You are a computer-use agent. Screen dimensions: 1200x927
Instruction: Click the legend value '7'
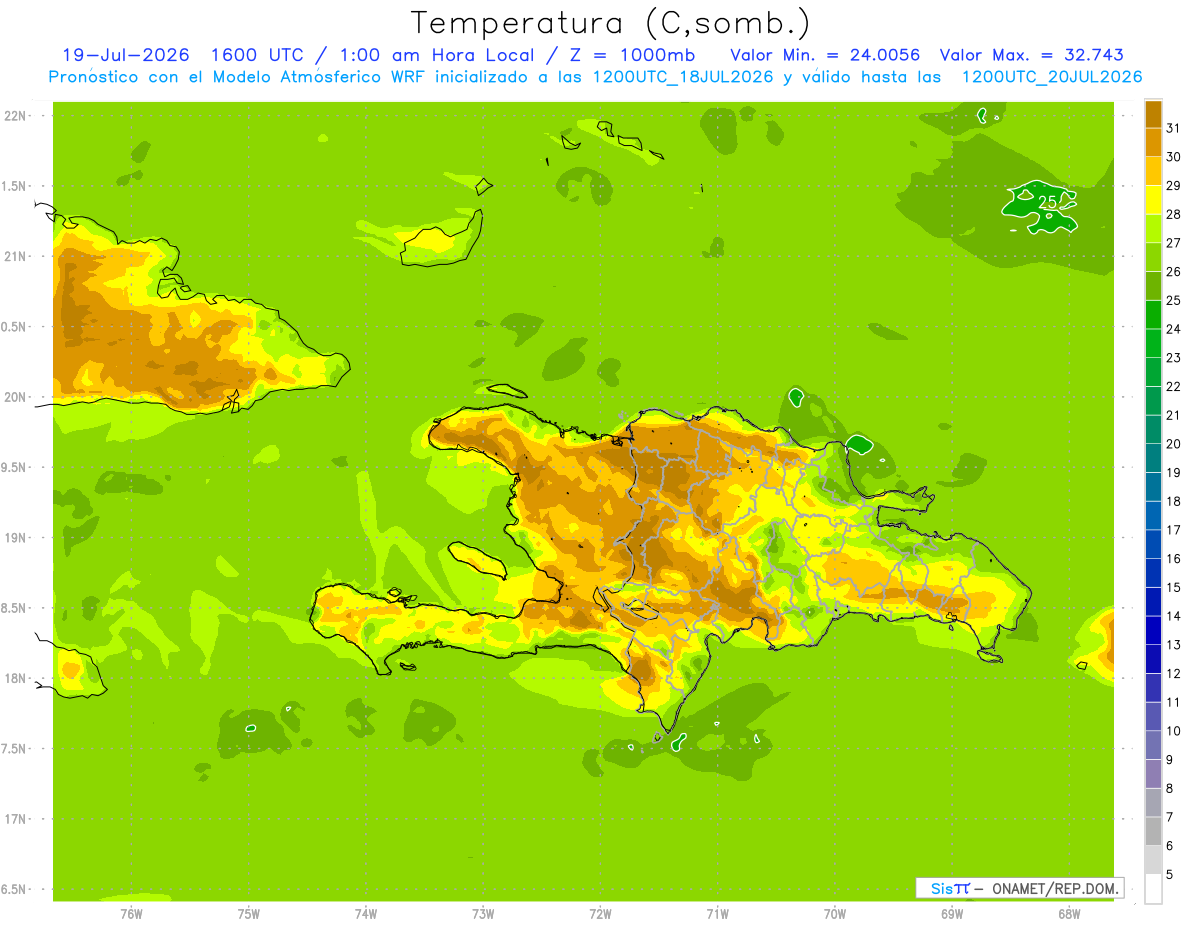pyautogui.click(x=1170, y=817)
